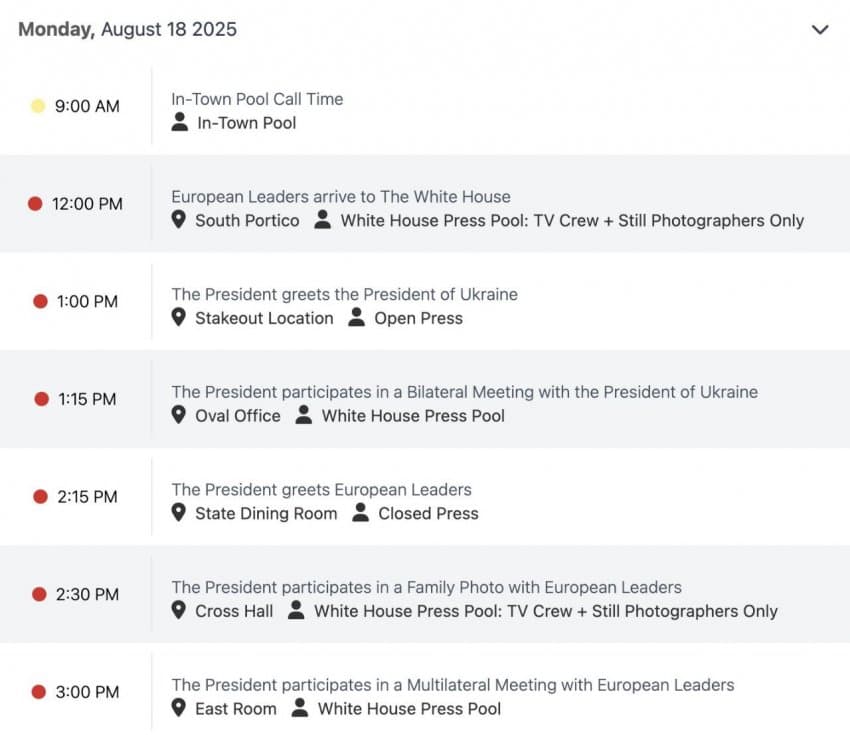Click the location pin next to Cross Hall
This screenshot has width=850, height=735.
(x=179, y=610)
